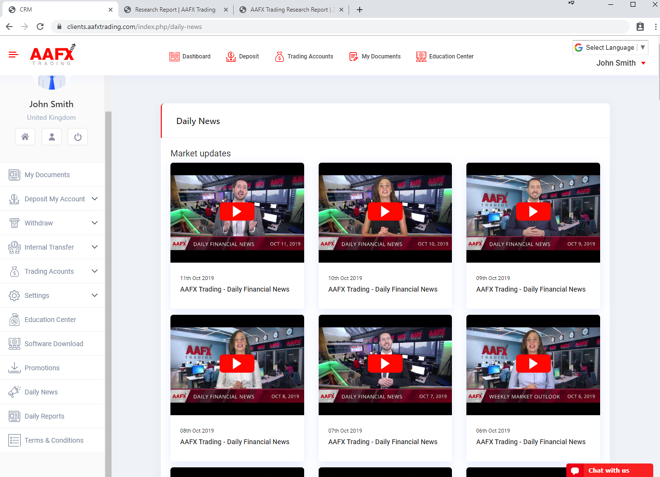Click the Trading Acounts sidebar icon
This screenshot has height=477, width=660.
14,271
